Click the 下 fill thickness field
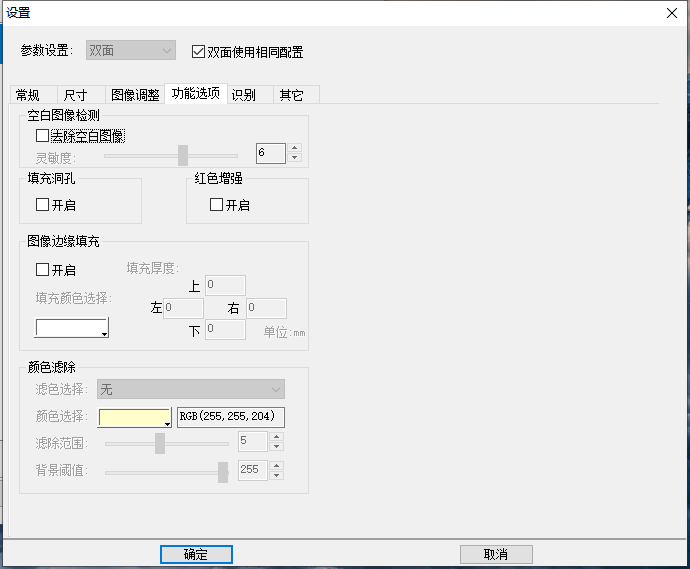This screenshot has width=690, height=569. (x=225, y=329)
